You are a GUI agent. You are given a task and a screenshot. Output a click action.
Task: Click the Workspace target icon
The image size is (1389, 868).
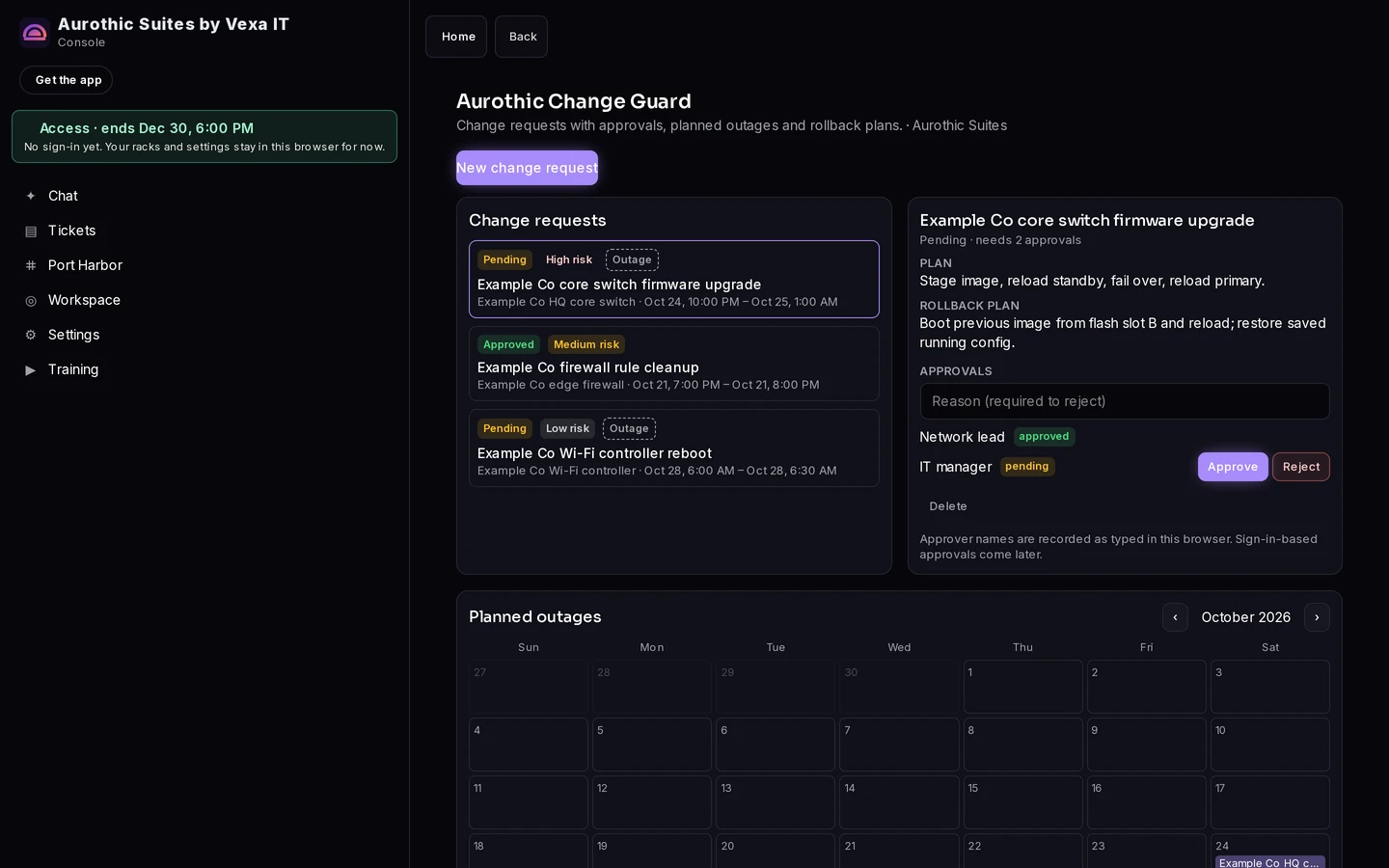point(31,300)
